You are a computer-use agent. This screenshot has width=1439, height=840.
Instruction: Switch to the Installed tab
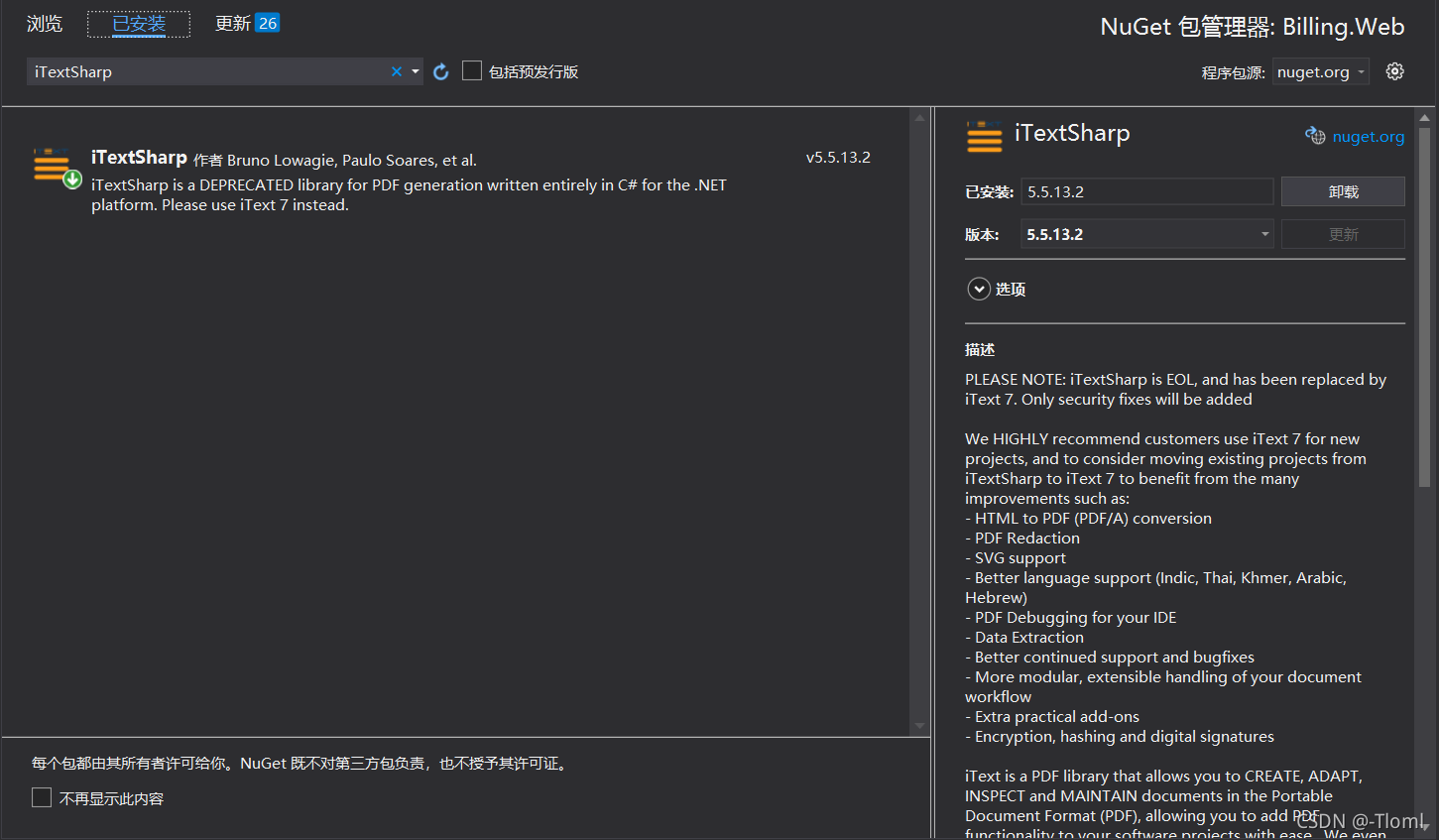pos(139,24)
